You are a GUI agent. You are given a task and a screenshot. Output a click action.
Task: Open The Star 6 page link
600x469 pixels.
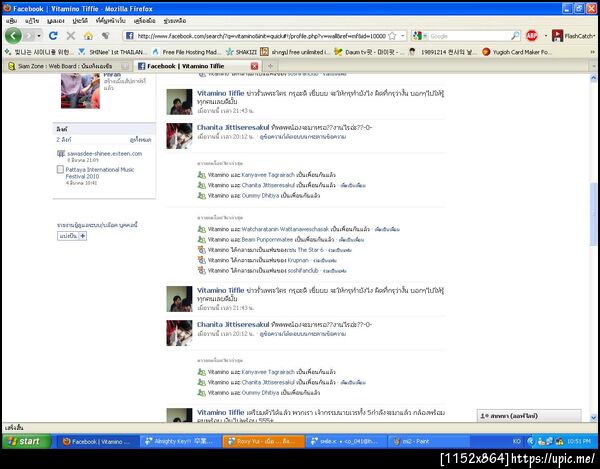coord(310,250)
